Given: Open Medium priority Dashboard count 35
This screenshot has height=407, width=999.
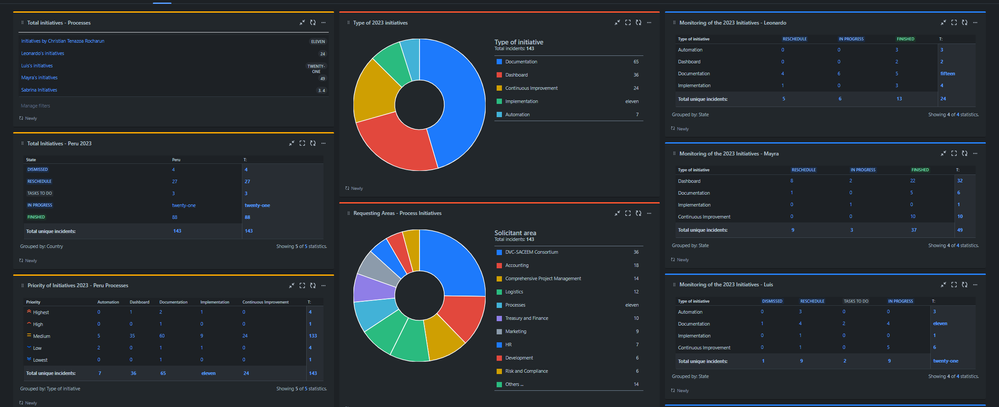Looking at the screenshot, I should click(x=133, y=336).
